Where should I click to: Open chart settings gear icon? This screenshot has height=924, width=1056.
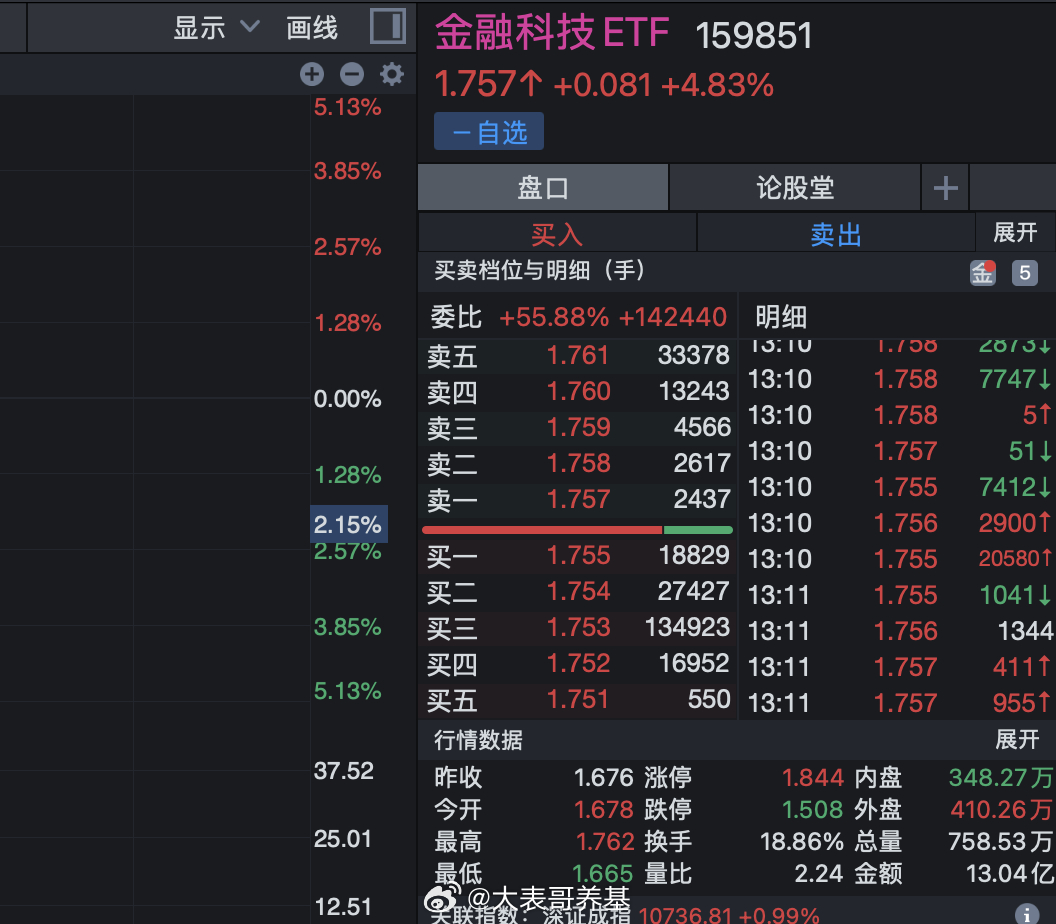point(391,74)
